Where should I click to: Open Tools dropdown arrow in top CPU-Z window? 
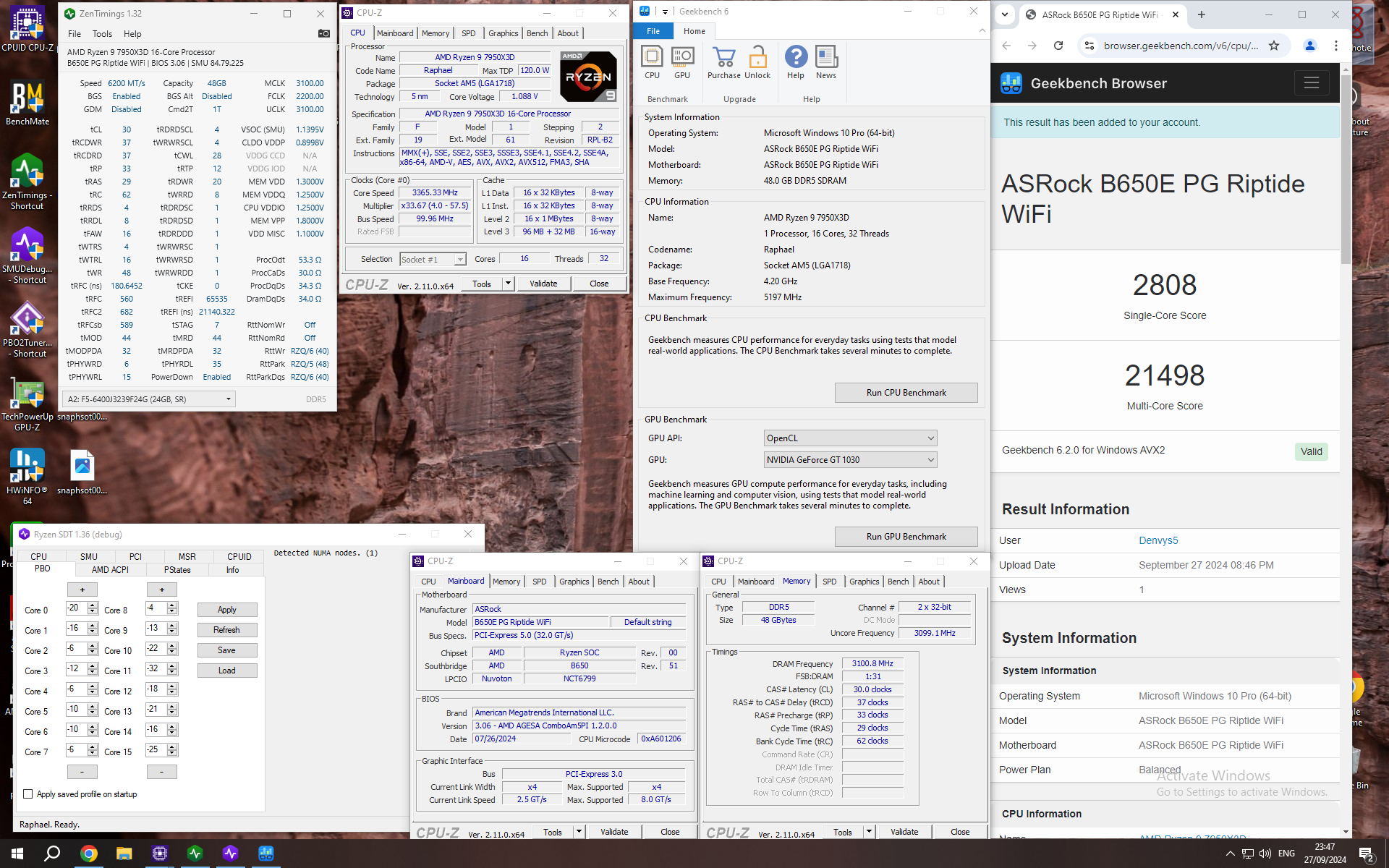point(508,284)
